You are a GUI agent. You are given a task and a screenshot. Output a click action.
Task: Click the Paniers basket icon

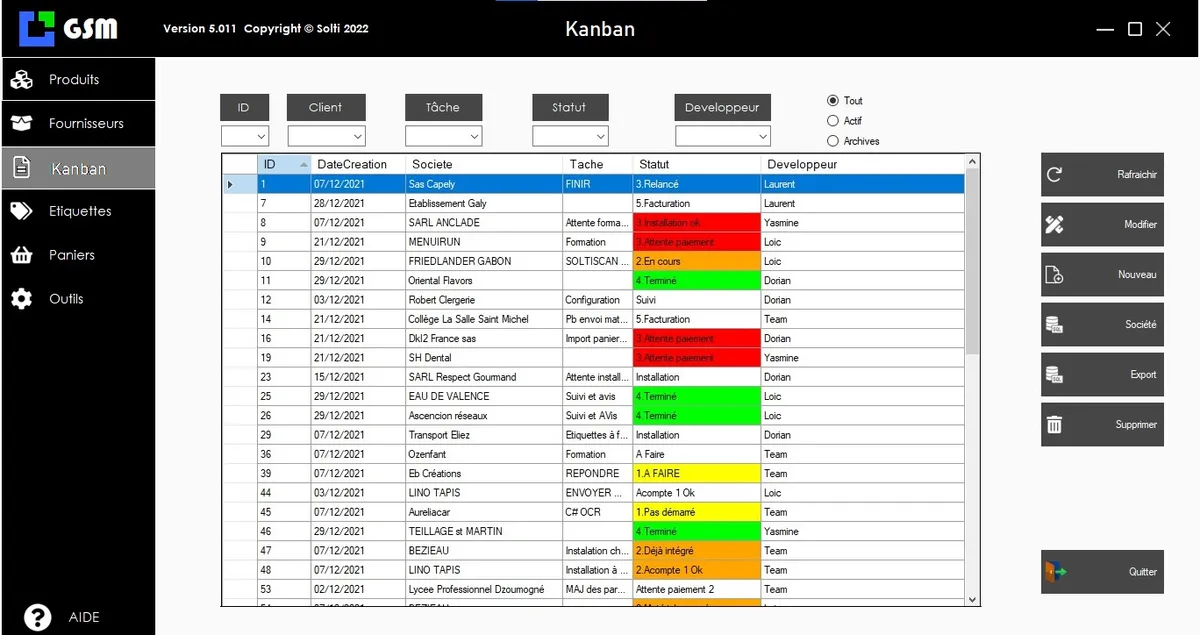click(22, 255)
